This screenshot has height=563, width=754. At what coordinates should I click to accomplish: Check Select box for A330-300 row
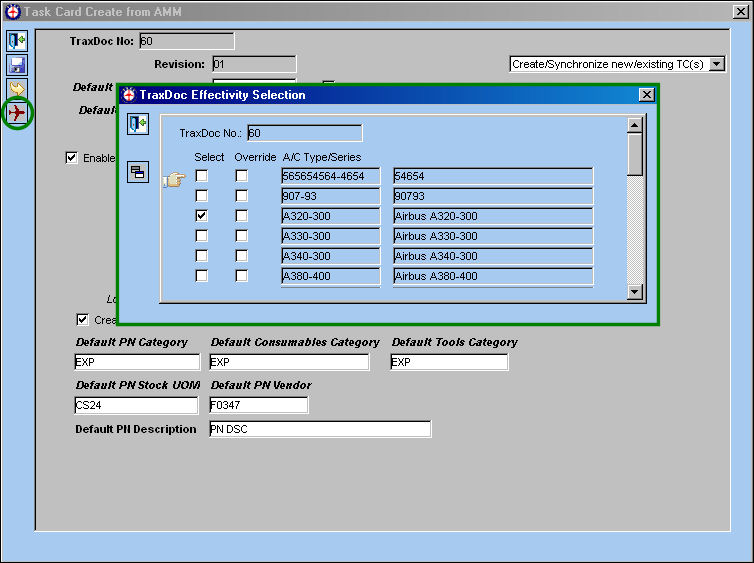click(x=201, y=236)
